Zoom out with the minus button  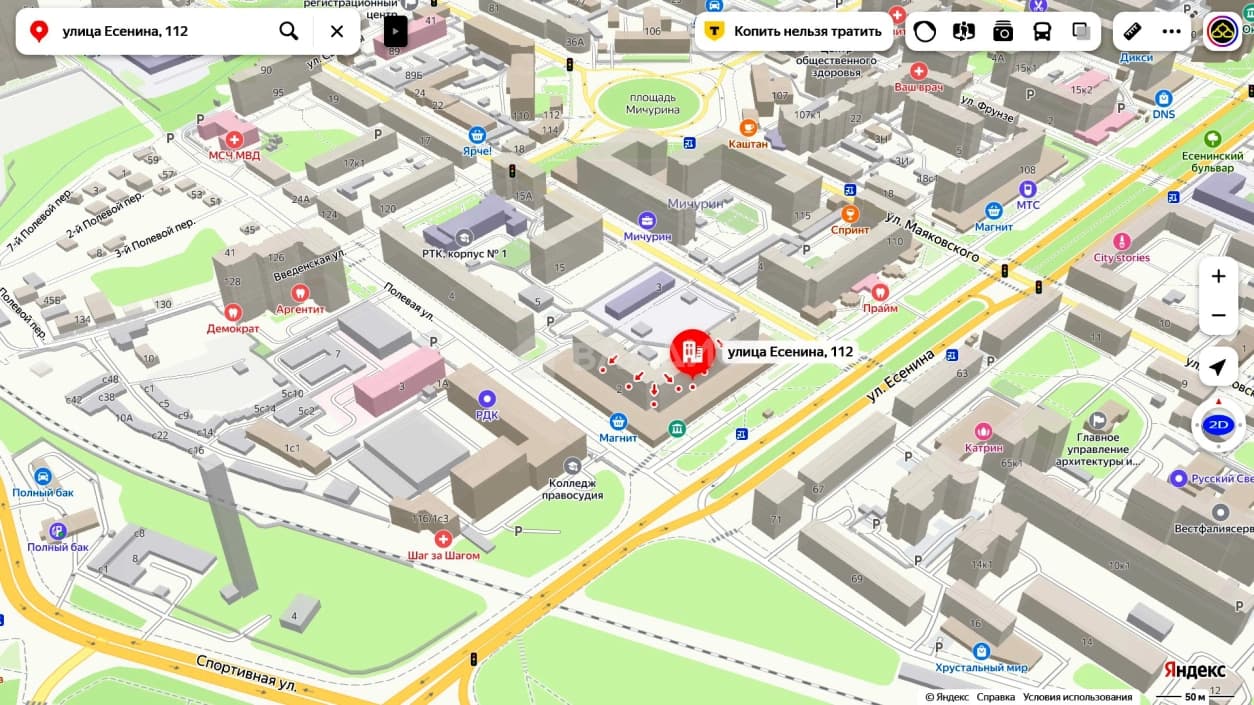tap(1218, 315)
